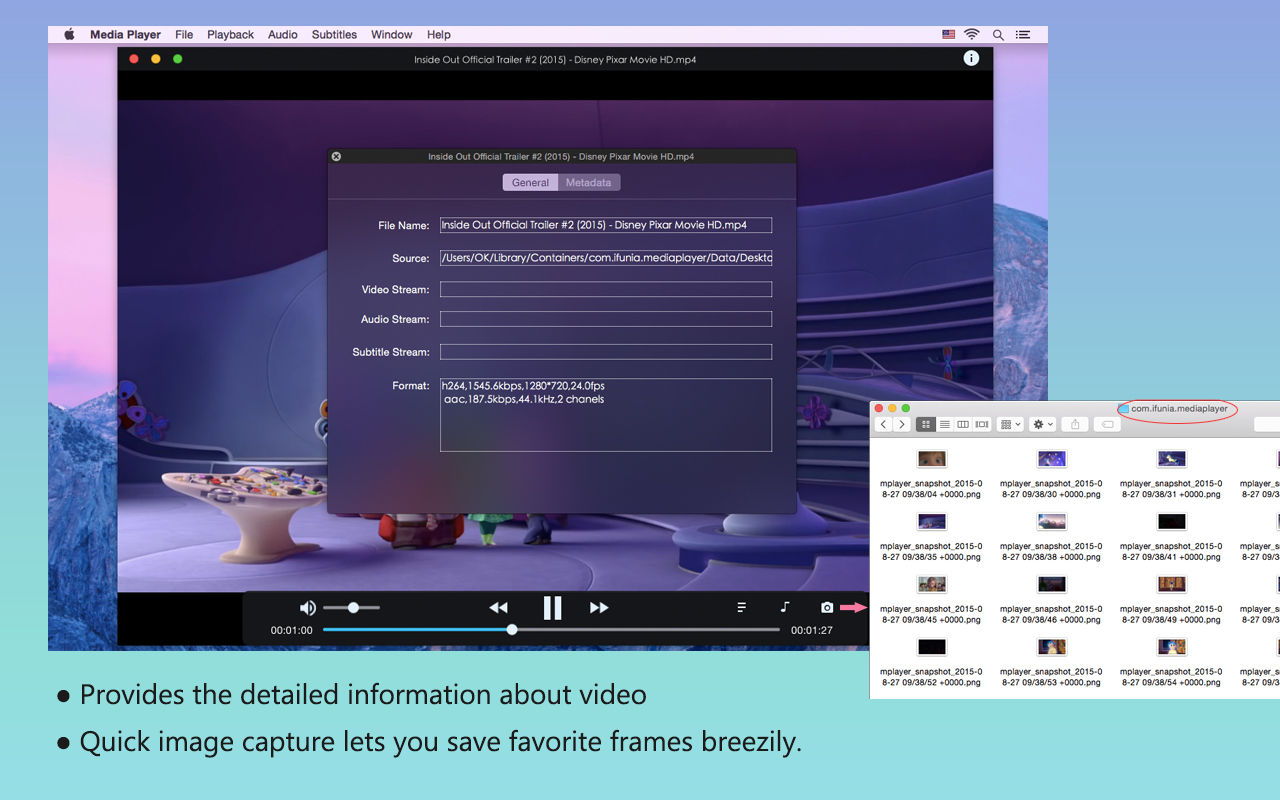Select column view in Finder
The image size is (1280, 800).
coord(963,424)
